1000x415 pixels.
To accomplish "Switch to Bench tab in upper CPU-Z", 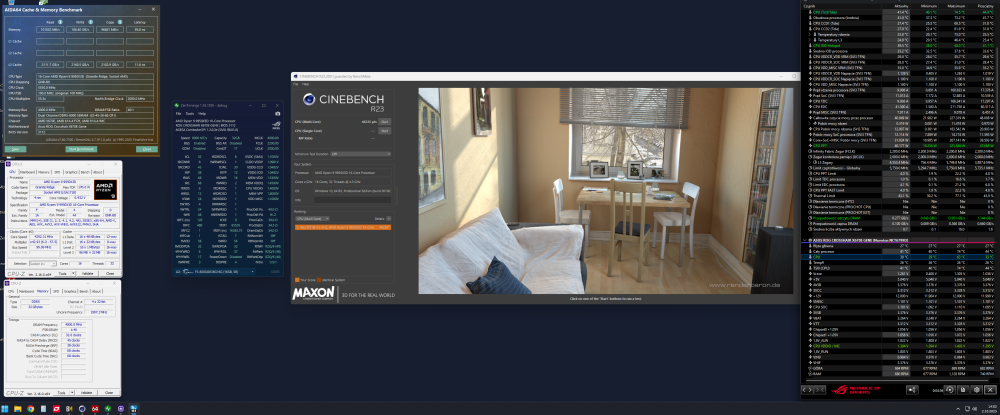I will pos(85,171).
